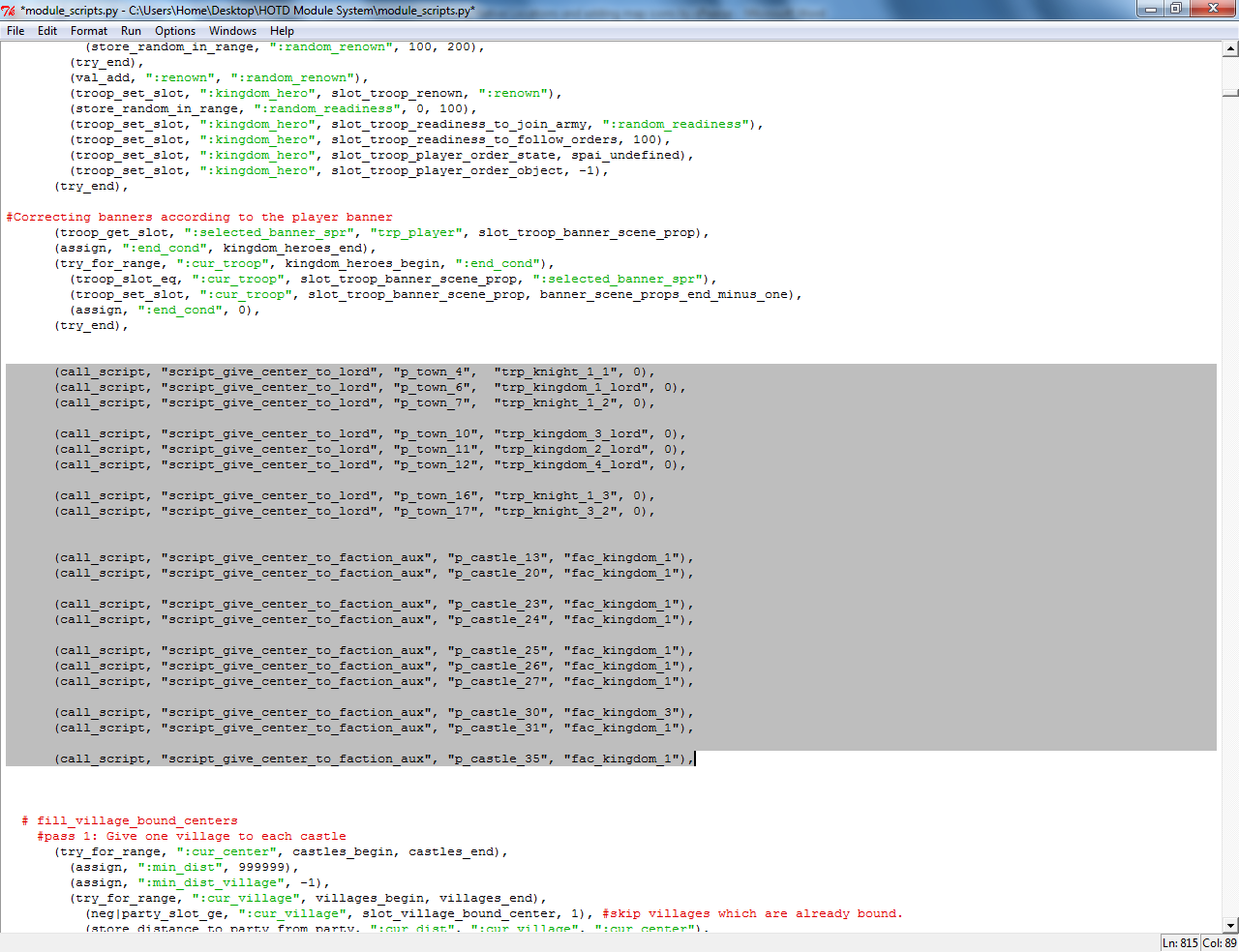Image resolution: width=1239 pixels, height=952 pixels.
Task: Click the "trp_player" string
Action: 416,232
